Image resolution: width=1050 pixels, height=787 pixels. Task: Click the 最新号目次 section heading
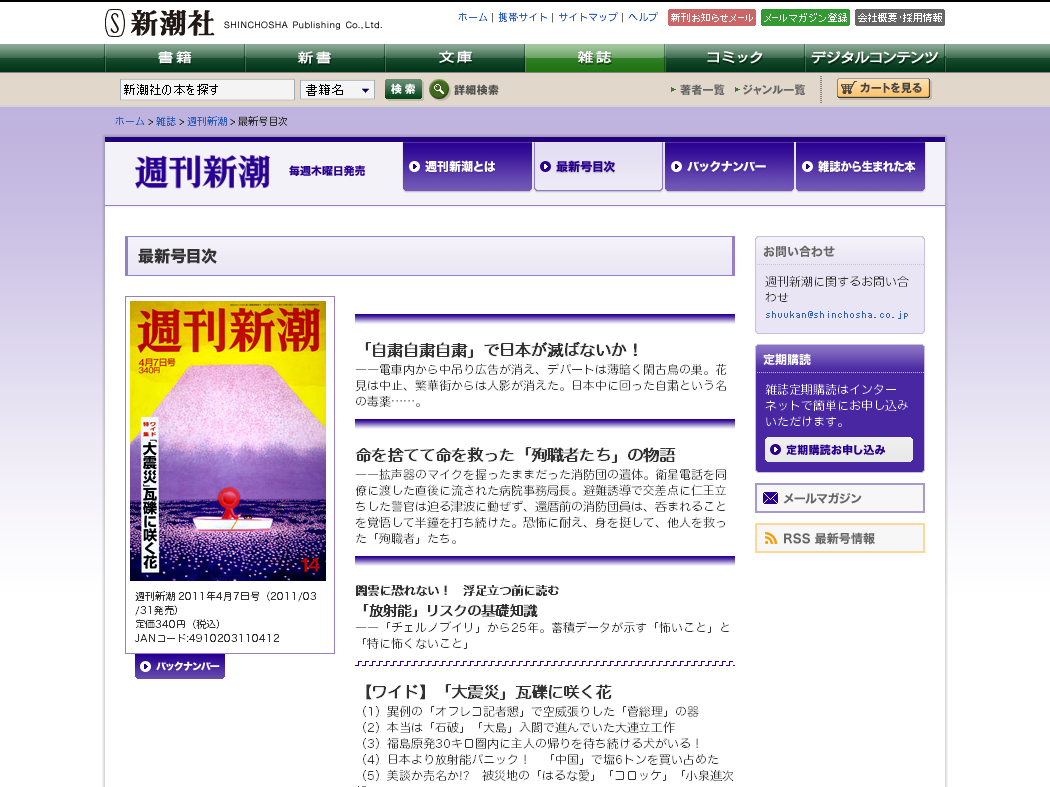(177, 257)
